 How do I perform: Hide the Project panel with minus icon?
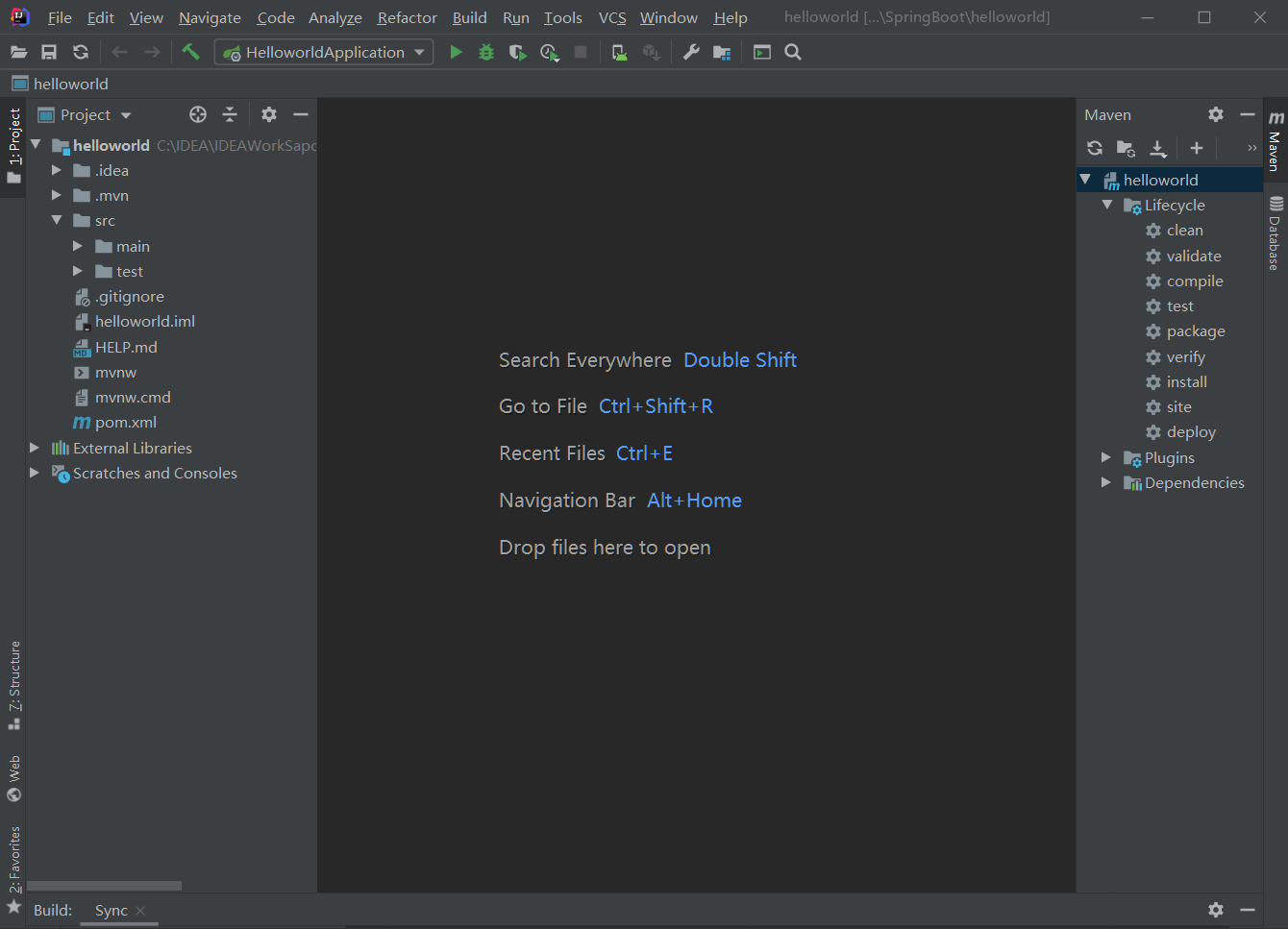tap(301, 114)
